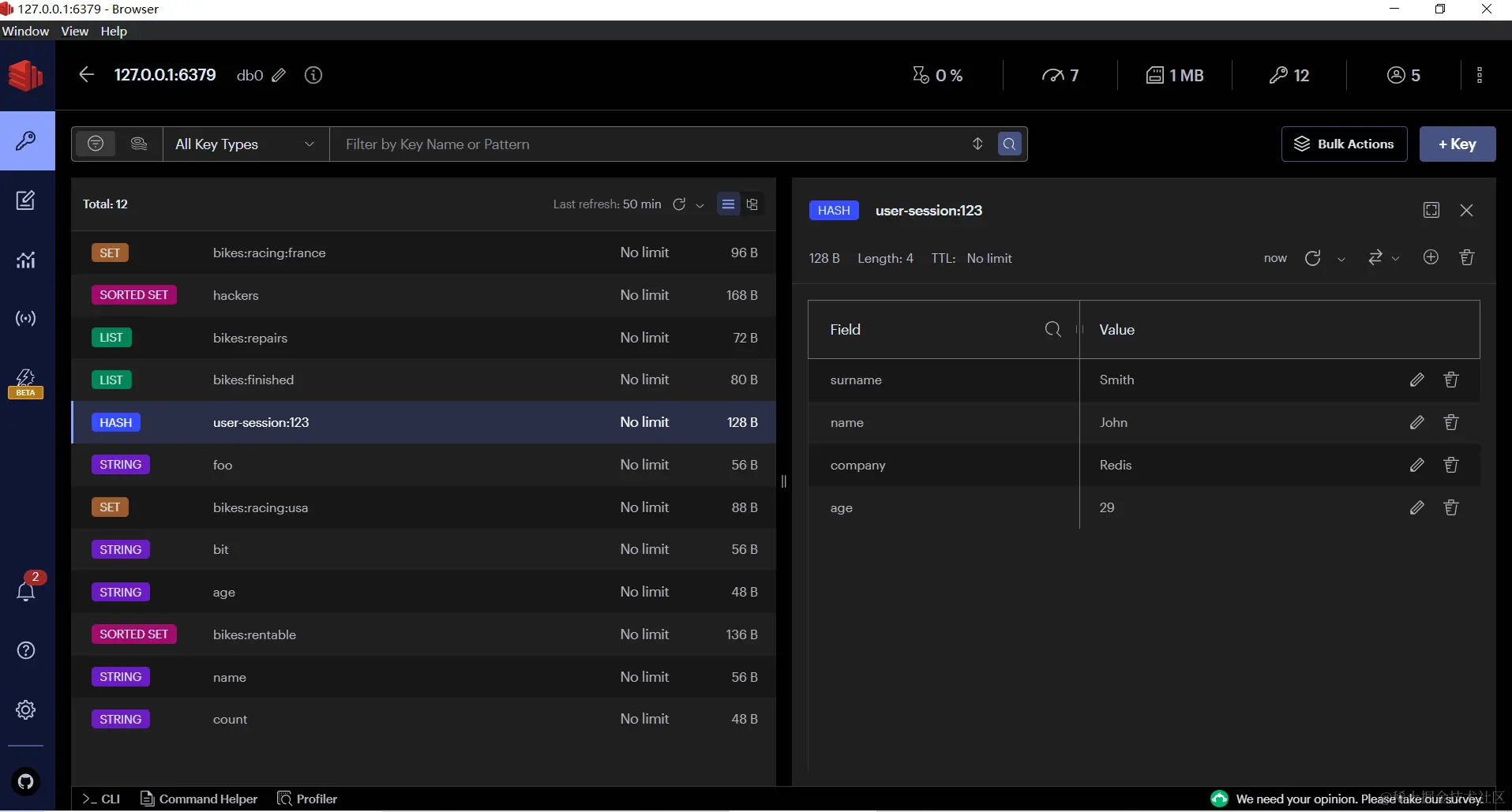Image resolution: width=1512 pixels, height=812 pixels.
Task: Click the + Key button
Action: coord(1458,144)
